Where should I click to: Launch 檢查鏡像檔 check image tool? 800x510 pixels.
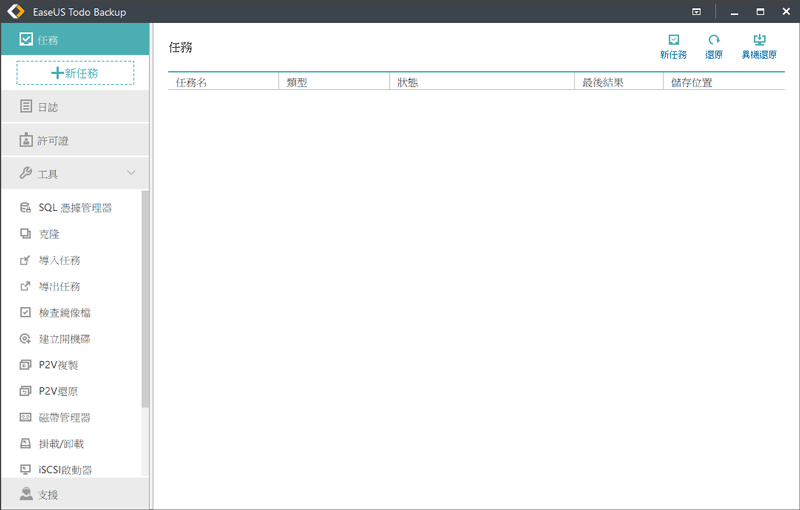65,313
